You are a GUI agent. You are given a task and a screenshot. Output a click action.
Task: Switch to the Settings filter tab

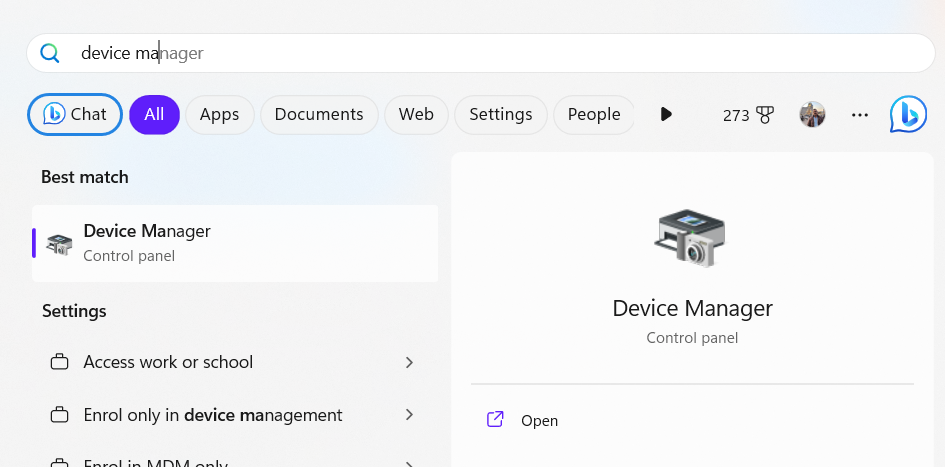501,114
